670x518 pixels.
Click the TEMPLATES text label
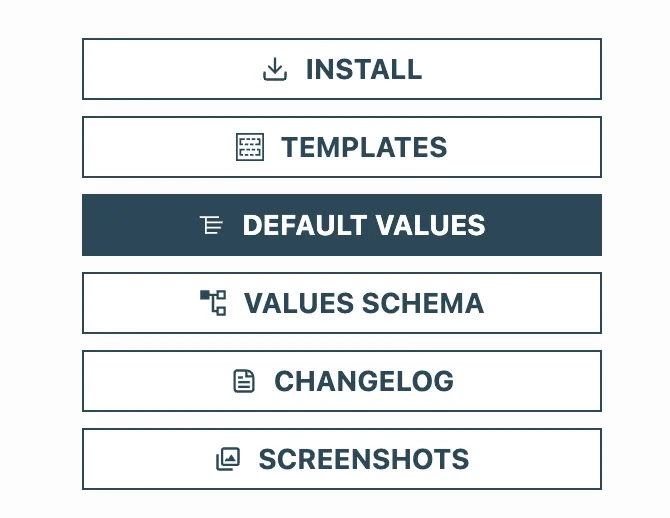click(x=364, y=147)
